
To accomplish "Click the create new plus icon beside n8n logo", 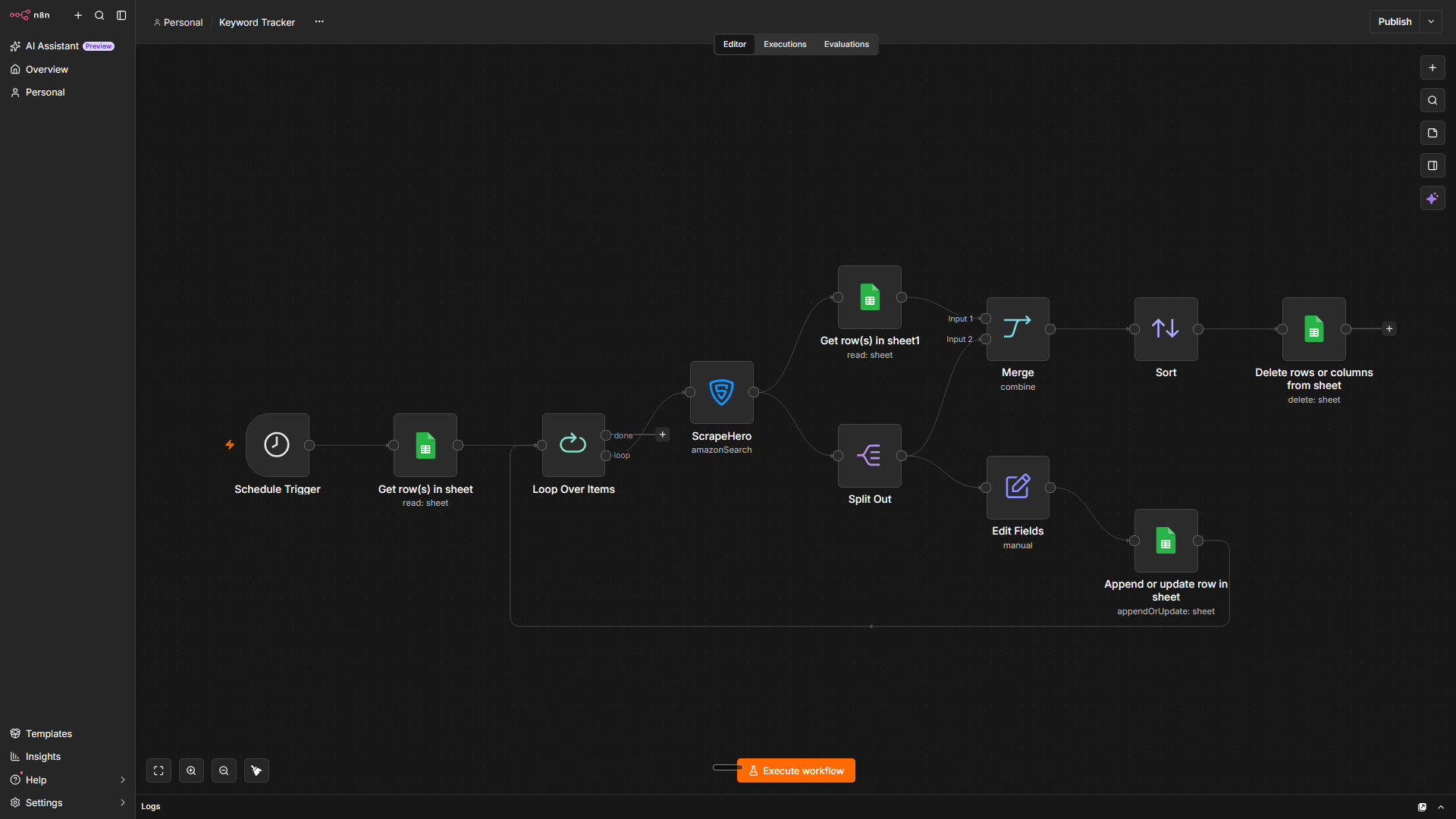I will point(78,15).
